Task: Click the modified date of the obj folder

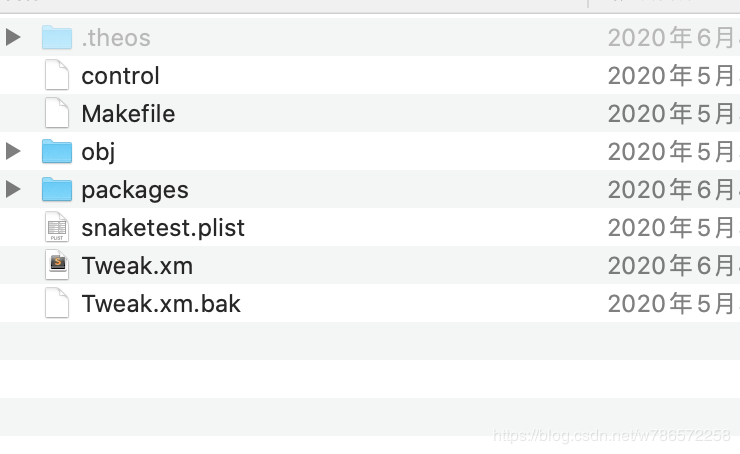Action: pyautogui.click(x=673, y=151)
